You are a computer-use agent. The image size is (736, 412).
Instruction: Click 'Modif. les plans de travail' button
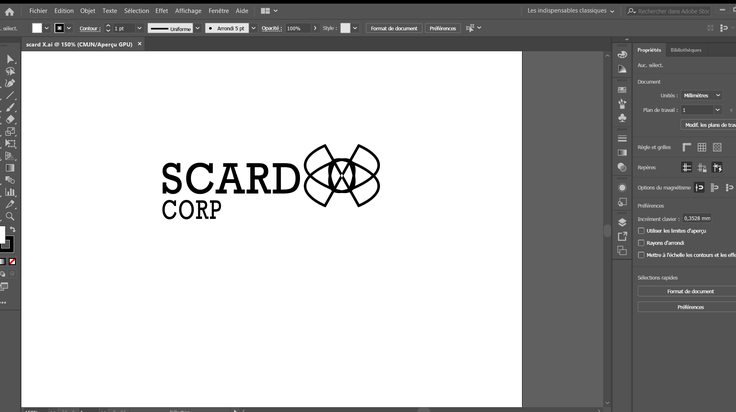[x=708, y=125]
